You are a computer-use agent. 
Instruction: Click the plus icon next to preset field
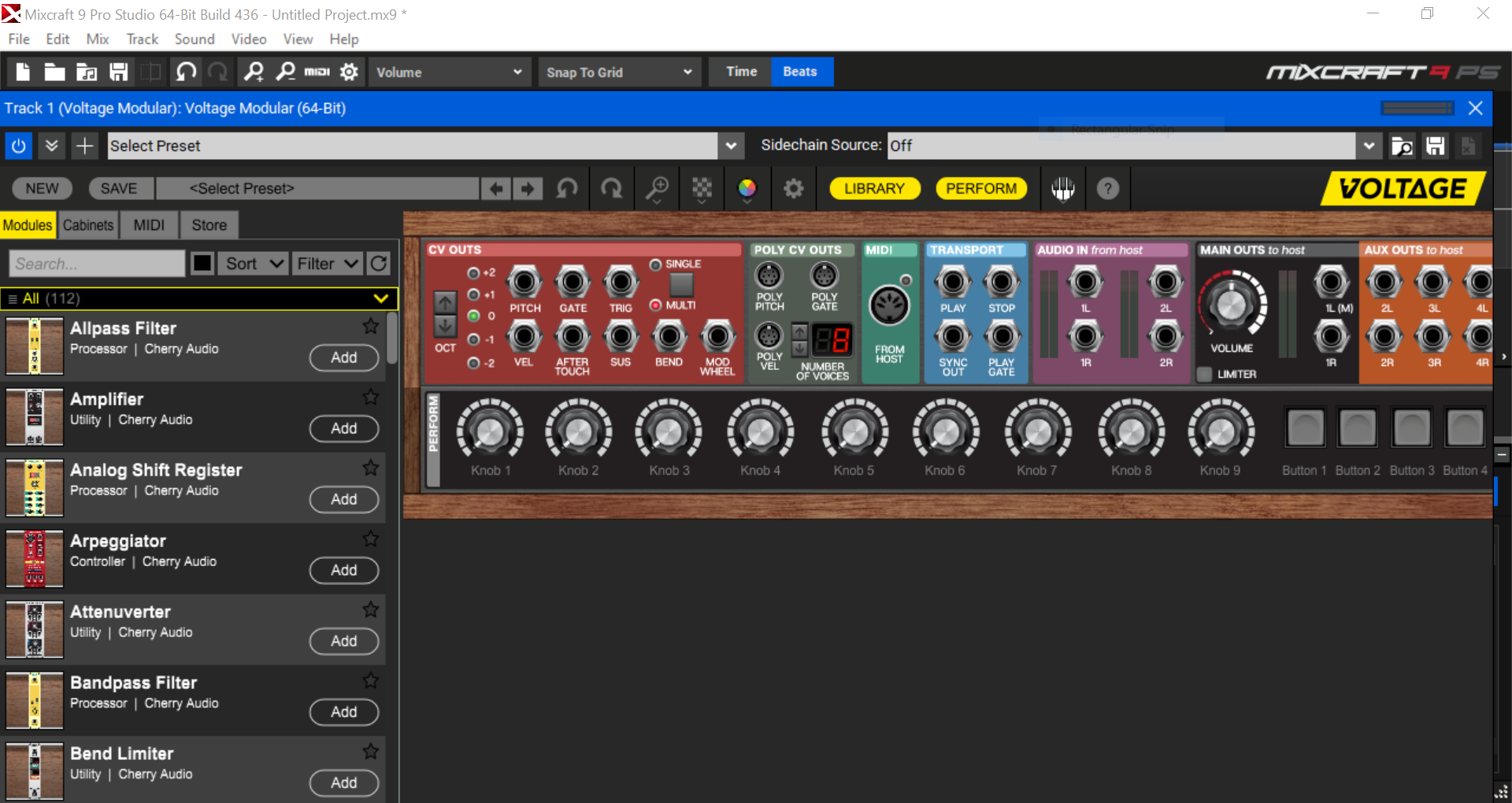[84, 146]
